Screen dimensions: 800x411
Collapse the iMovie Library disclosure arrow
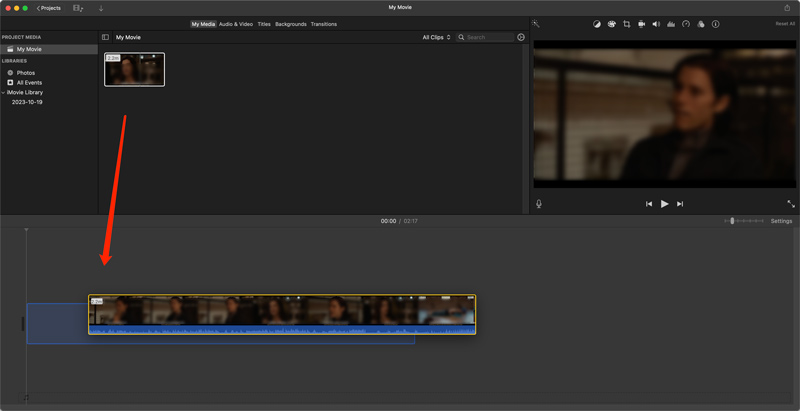[3, 92]
